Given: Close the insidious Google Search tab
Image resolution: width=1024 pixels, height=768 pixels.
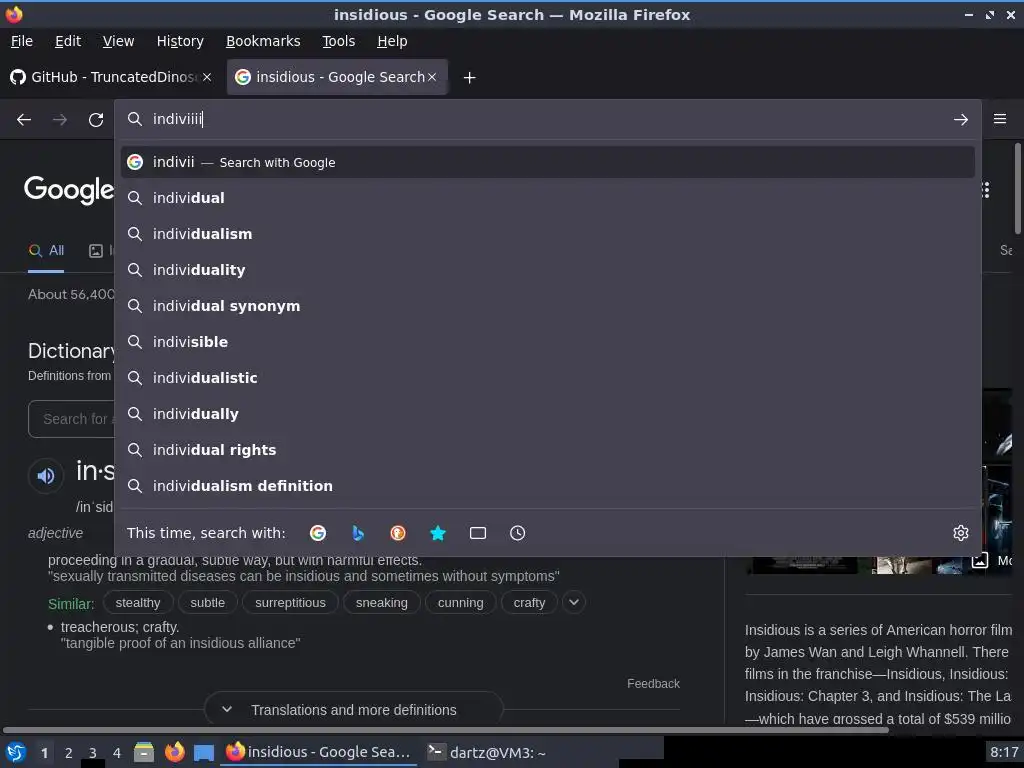Looking at the screenshot, I should click(432, 77).
